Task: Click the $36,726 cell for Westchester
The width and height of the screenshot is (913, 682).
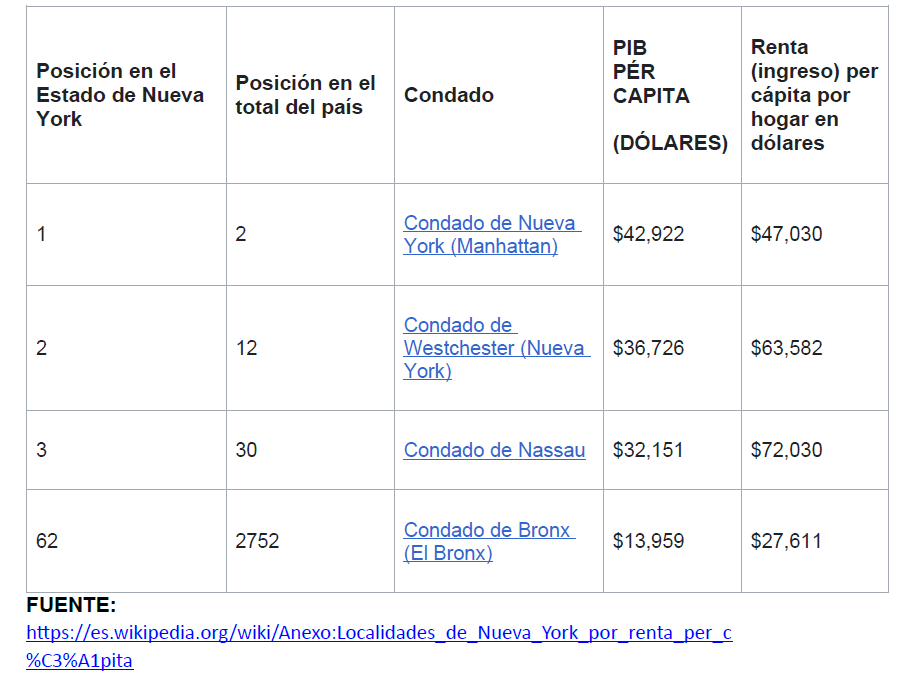Action: point(649,348)
